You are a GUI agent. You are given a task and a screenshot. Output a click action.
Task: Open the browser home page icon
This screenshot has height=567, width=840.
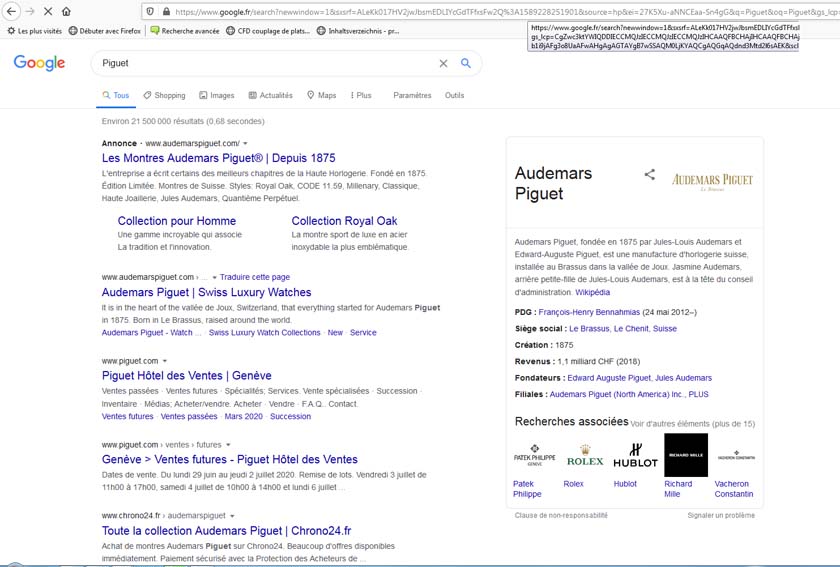(66, 11)
